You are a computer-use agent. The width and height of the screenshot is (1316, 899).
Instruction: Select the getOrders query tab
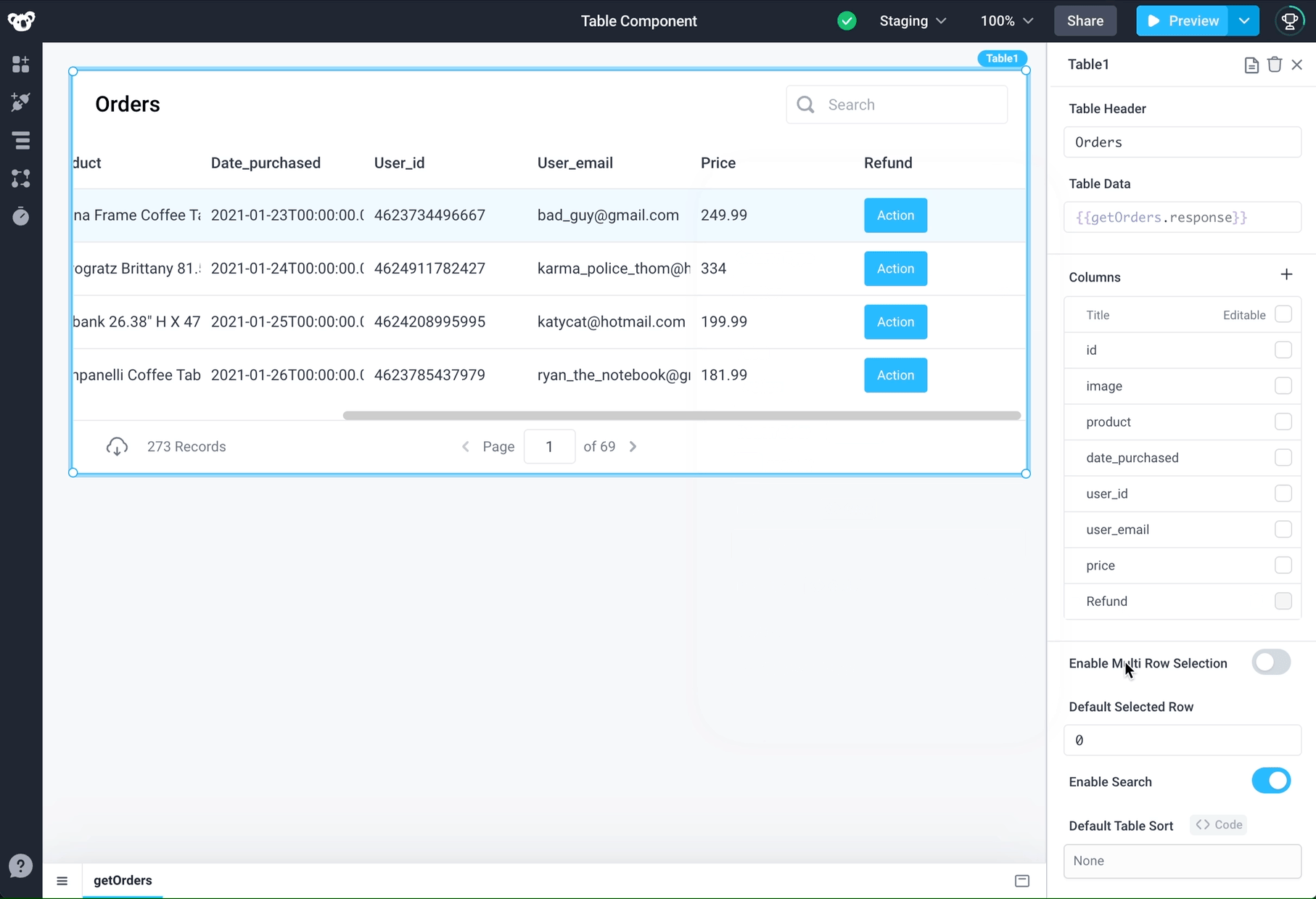pyautogui.click(x=123, y=880)
